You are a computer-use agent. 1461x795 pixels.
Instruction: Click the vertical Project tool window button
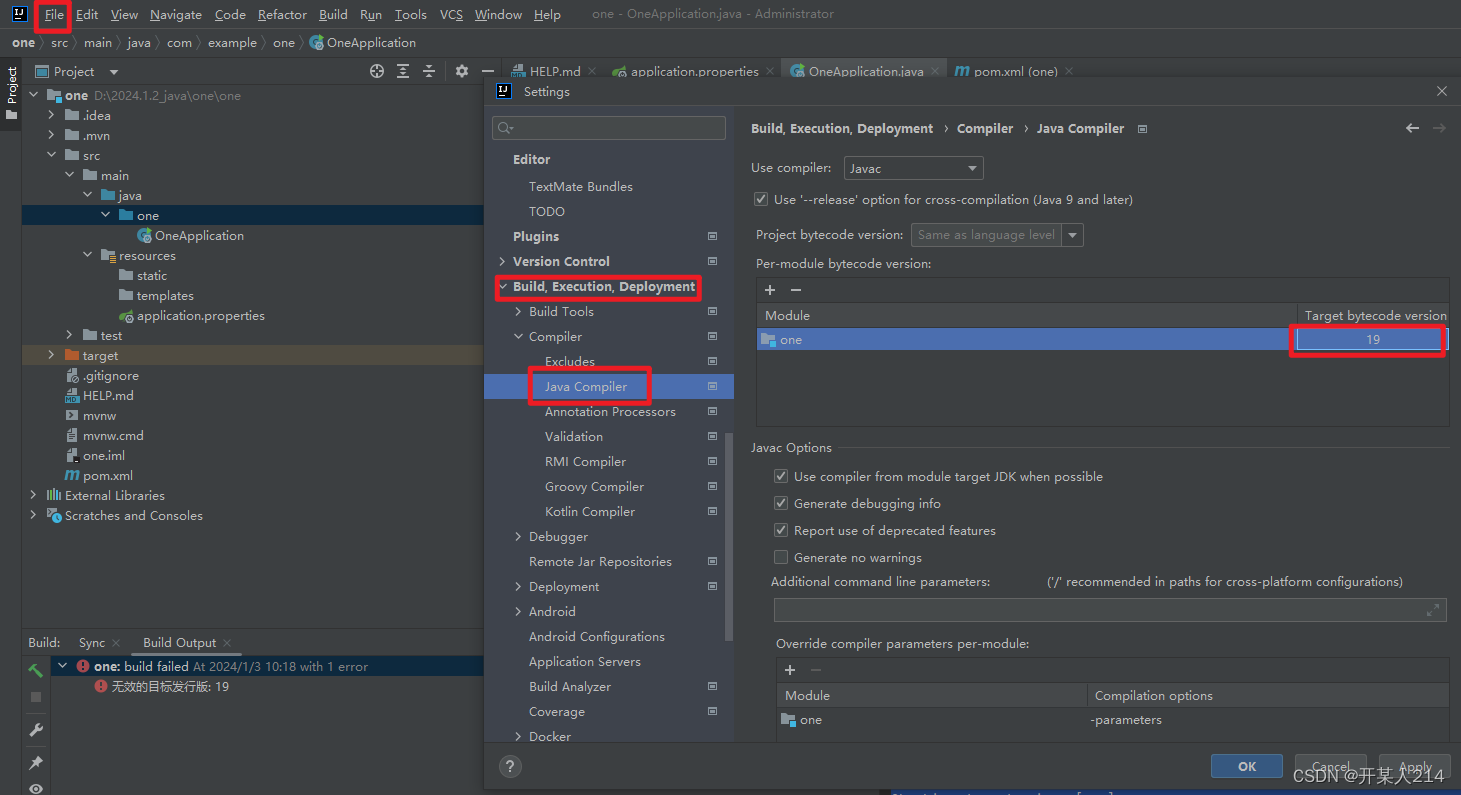coord(11,93)
